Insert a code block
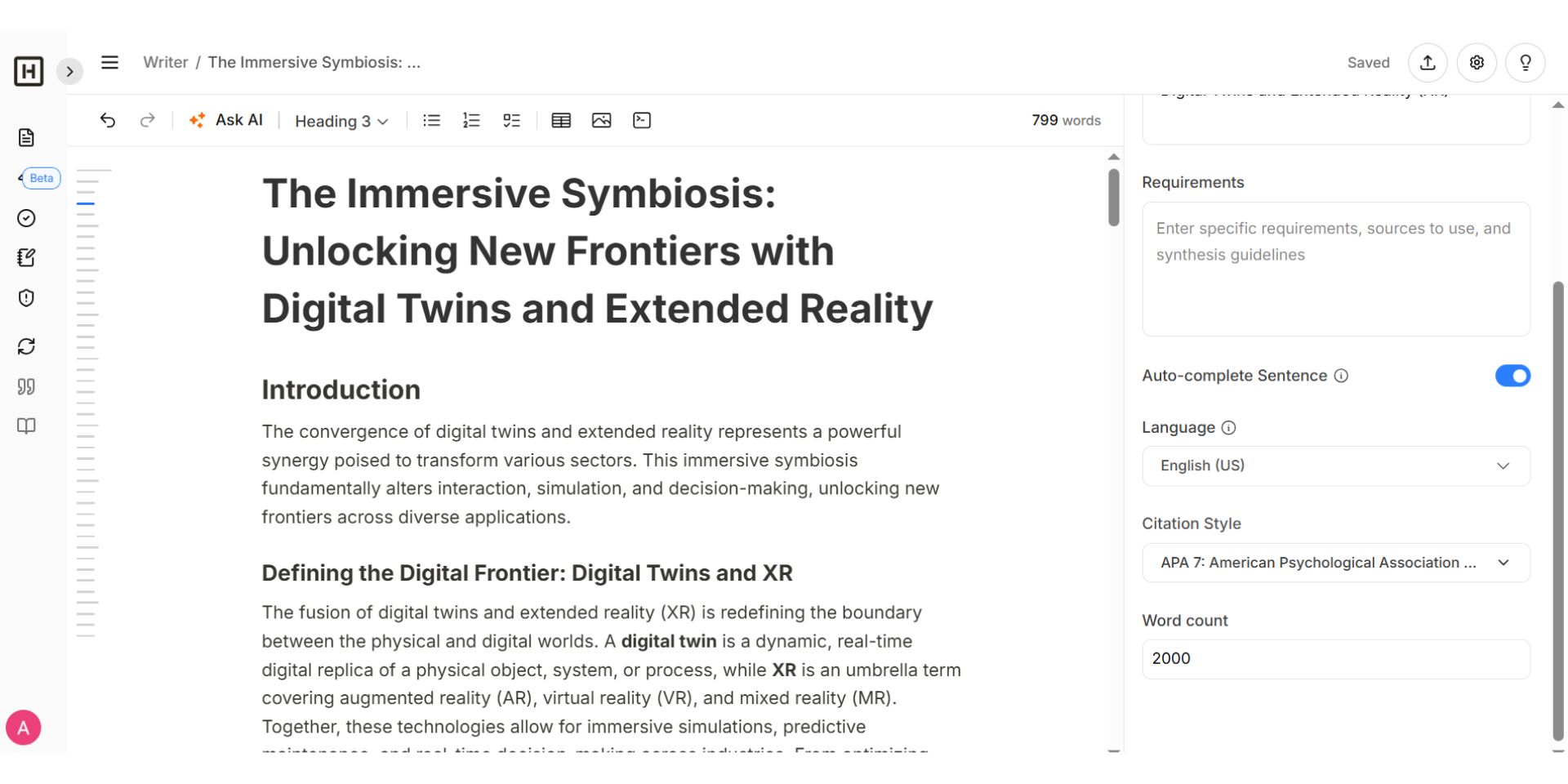Viewport: 1568px width, 784px height. pos(642,121)
